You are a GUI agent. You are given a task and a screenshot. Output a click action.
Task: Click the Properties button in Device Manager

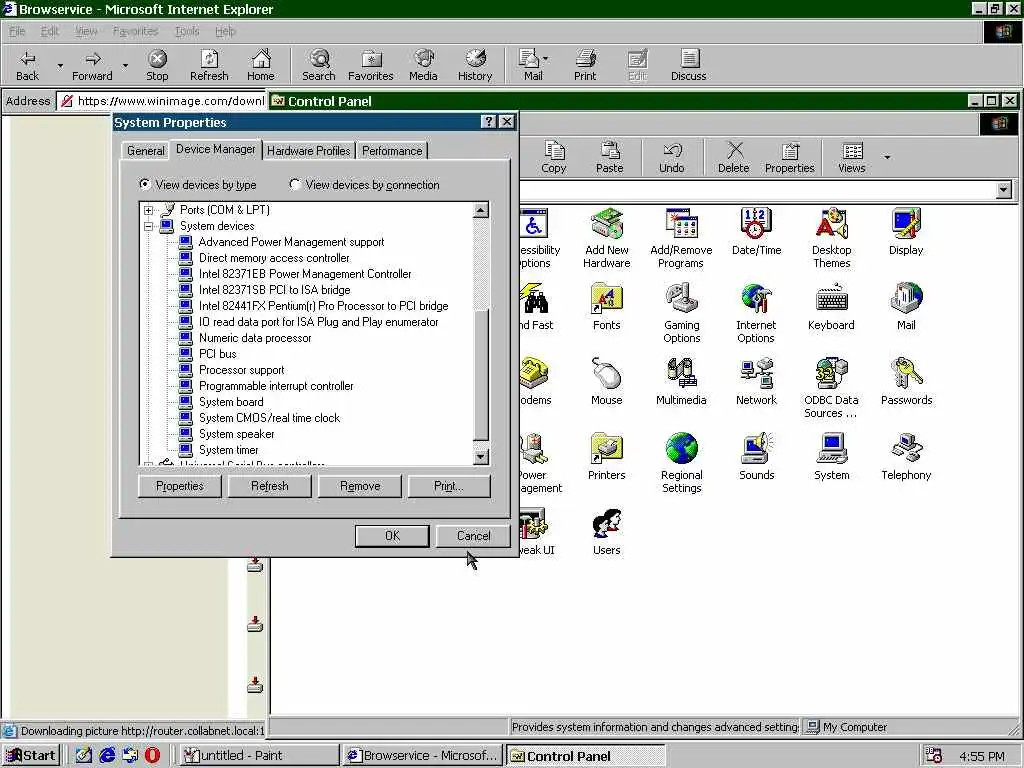tap(180, 487)
